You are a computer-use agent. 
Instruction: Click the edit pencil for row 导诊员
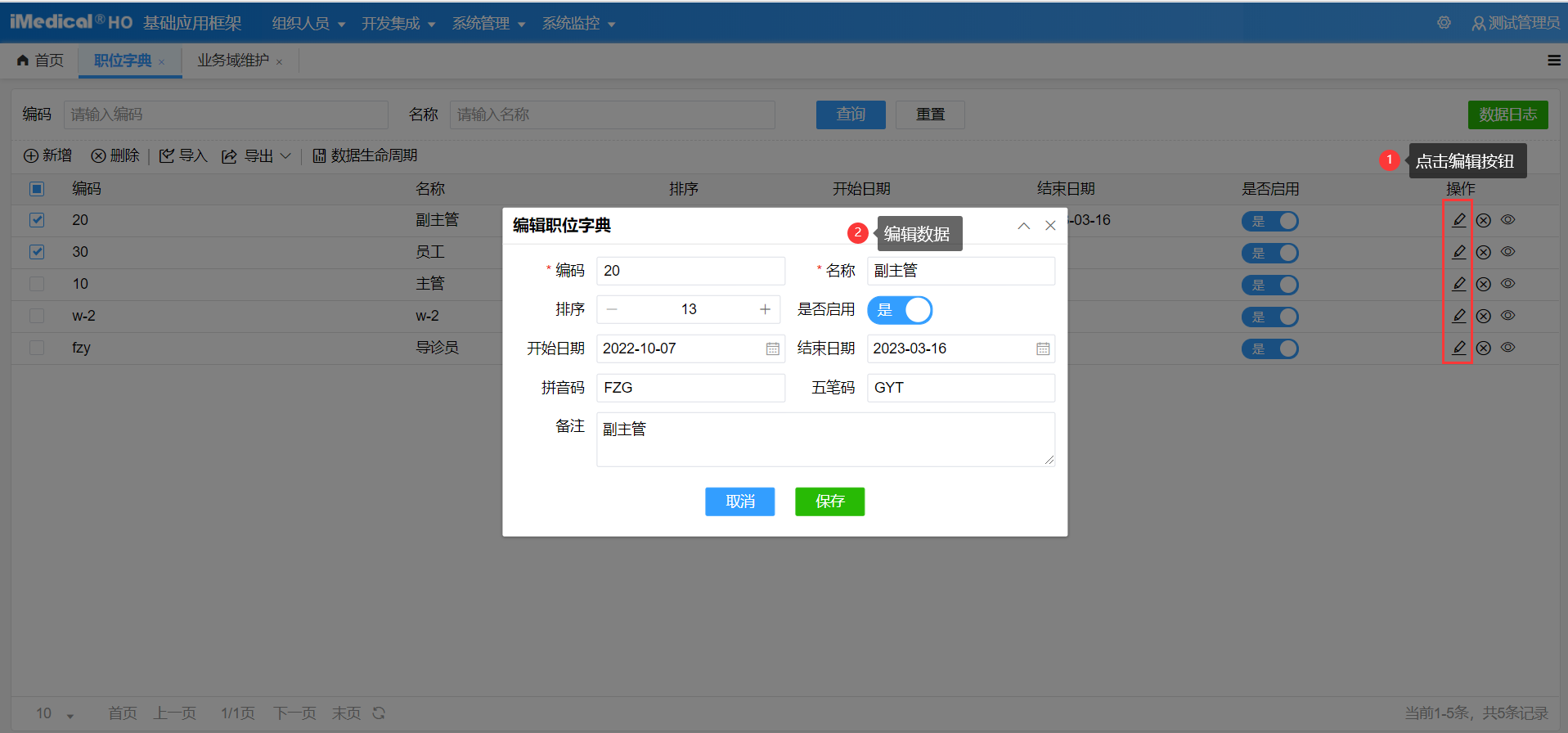[x=1458, y=348]
